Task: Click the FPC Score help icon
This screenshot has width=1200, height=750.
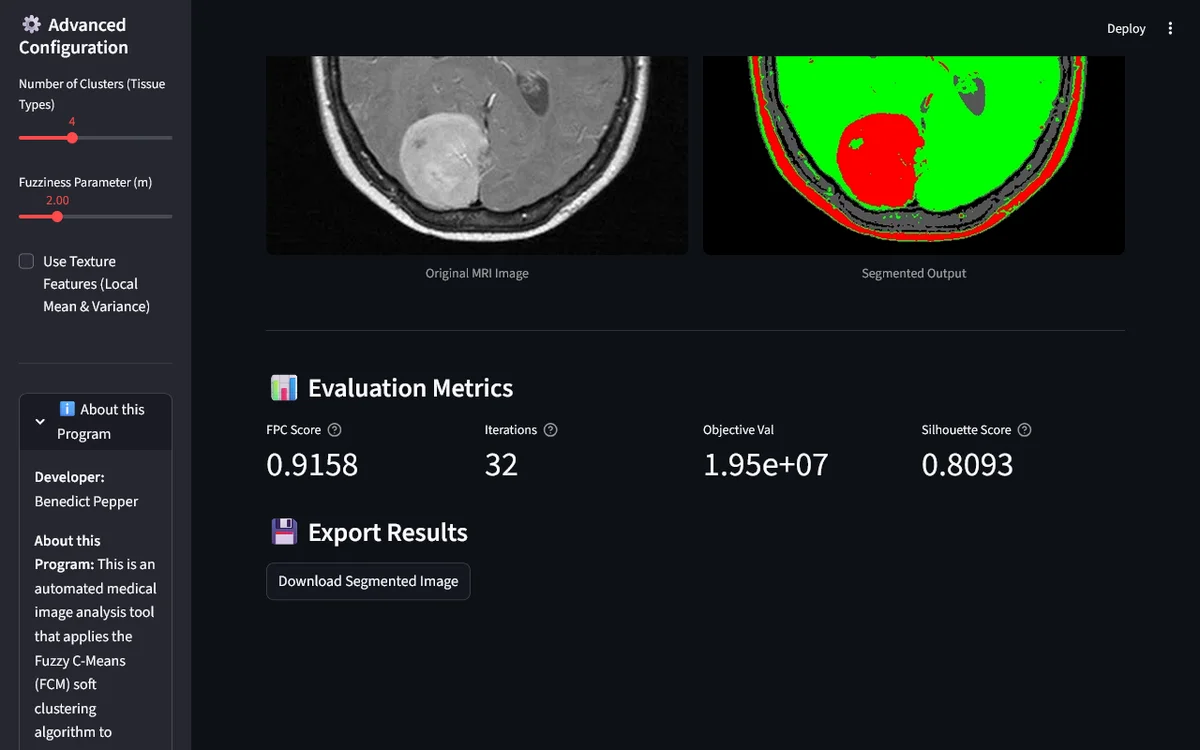Action: [x=335, y=430]
